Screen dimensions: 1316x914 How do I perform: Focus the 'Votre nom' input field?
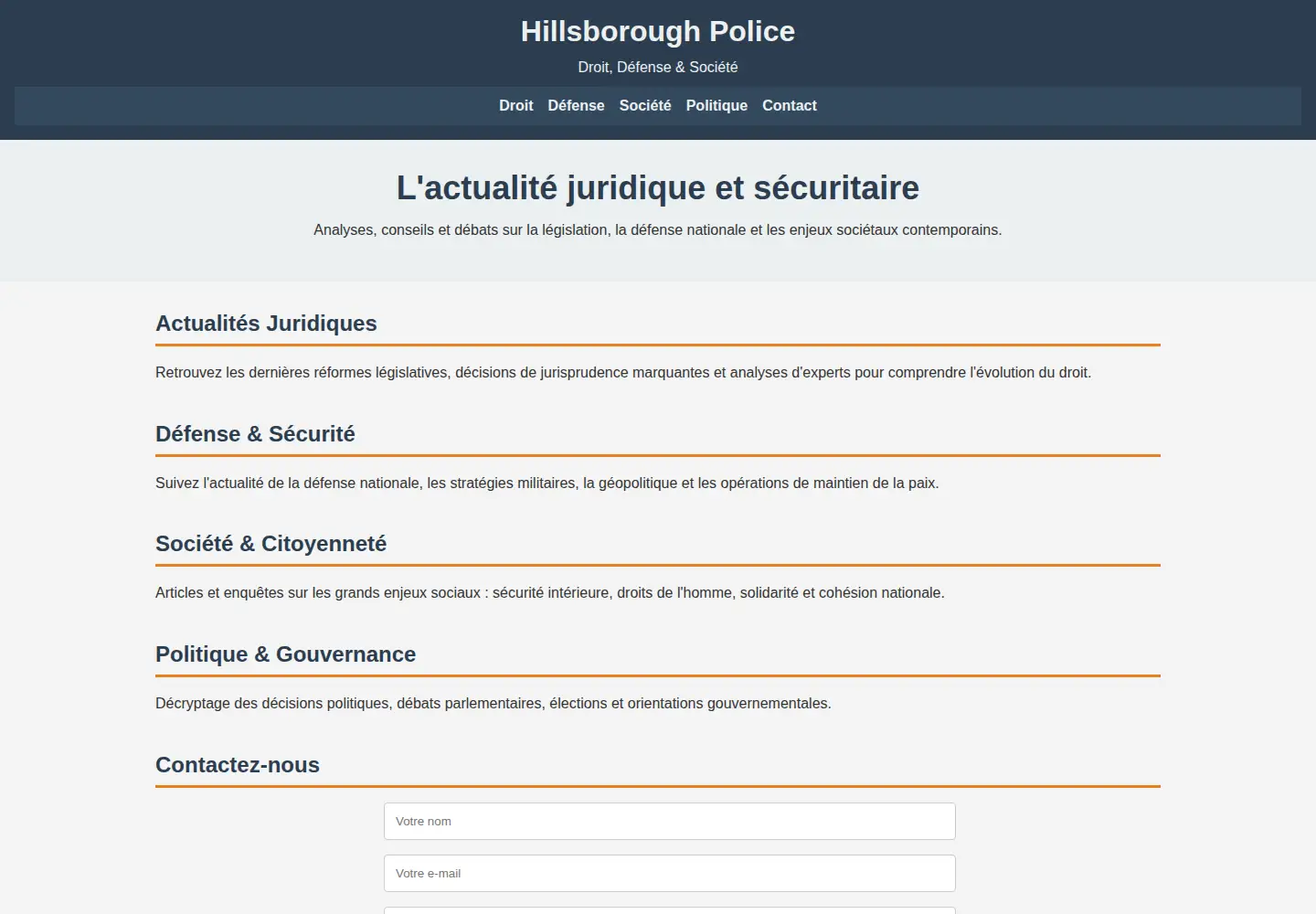click(670, 821)
